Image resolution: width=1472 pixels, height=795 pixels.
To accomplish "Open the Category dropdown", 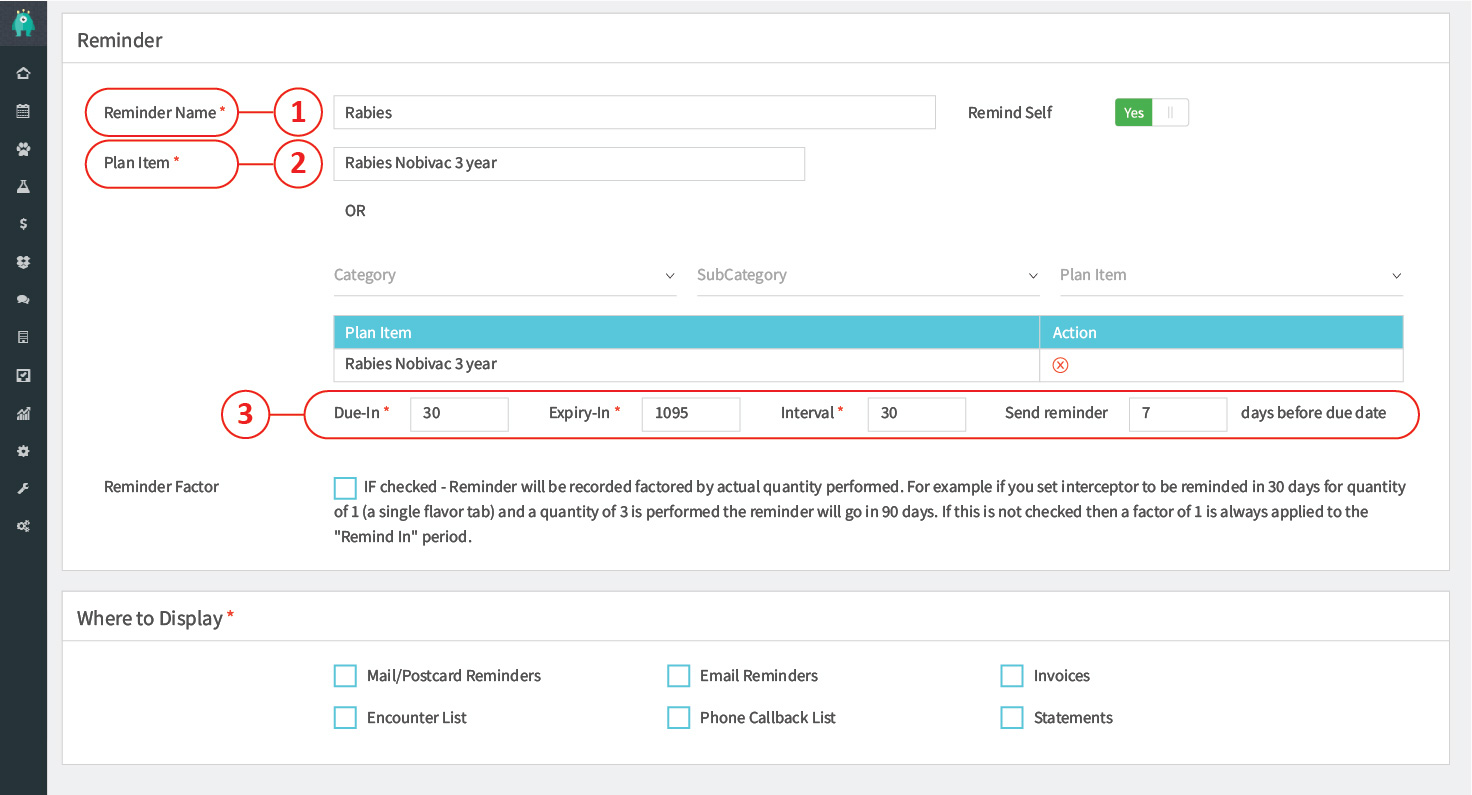I will 505,275.
